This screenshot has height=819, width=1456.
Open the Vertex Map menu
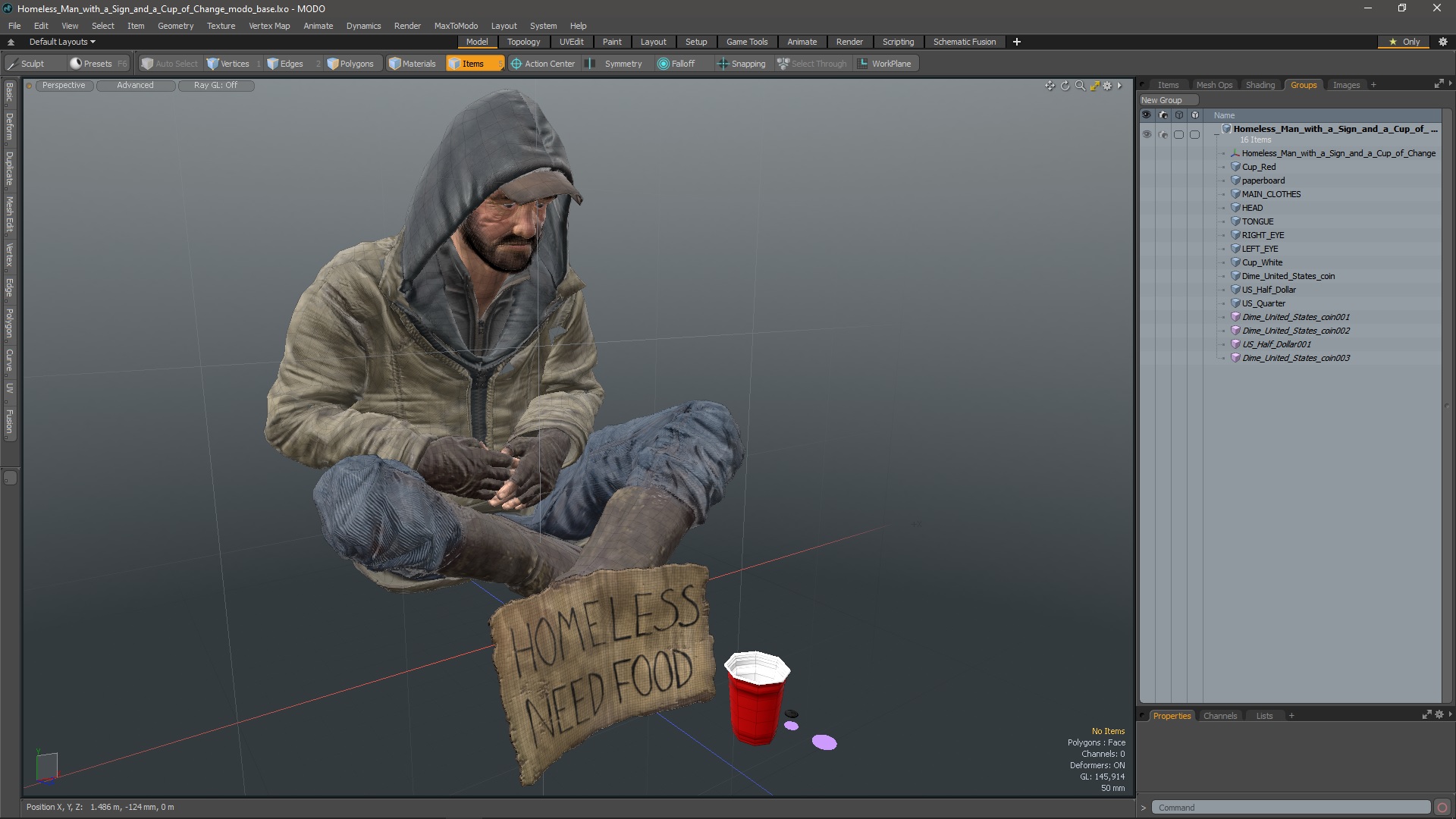[269, 26]
